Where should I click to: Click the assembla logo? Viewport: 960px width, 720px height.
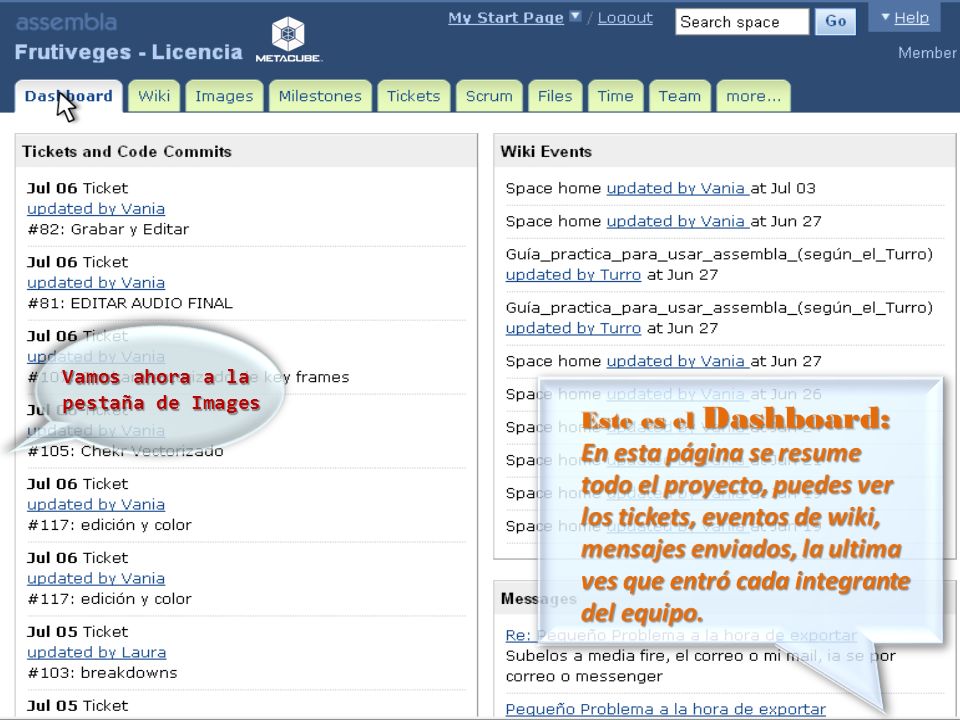(x=66, y=23)
